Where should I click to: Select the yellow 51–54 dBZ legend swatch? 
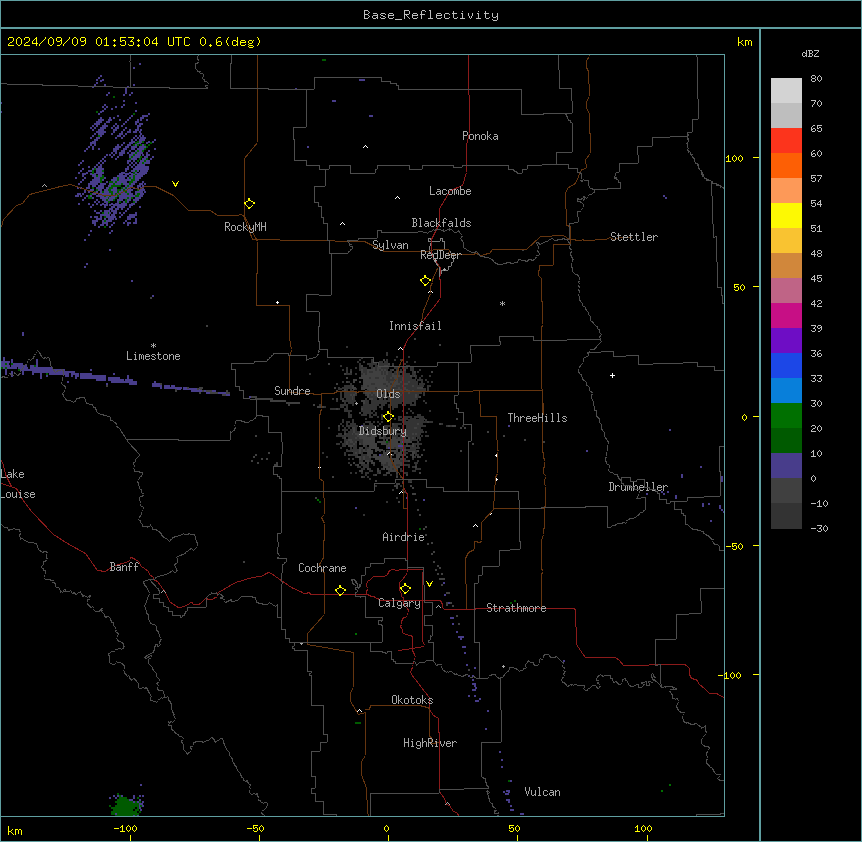786,215
